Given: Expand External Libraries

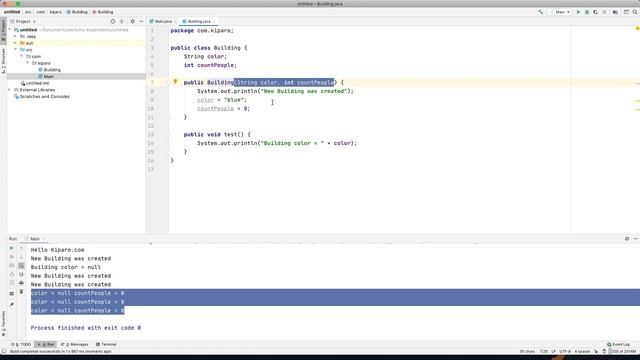Looking at the screenshot, I should [10, 90].
